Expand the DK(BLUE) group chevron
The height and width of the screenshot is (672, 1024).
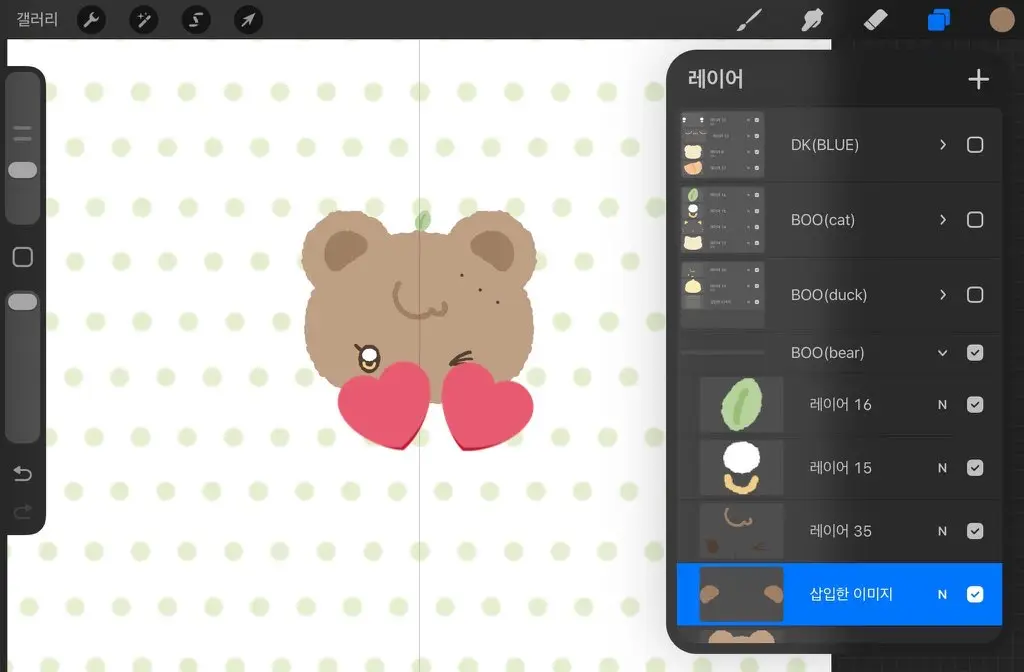[x=942, y=145]
